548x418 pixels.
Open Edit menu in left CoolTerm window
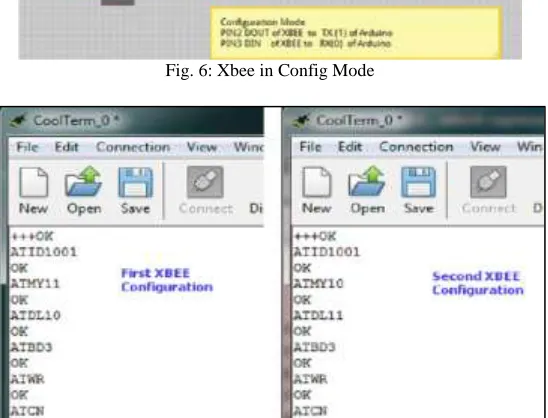tap(66, 147)
